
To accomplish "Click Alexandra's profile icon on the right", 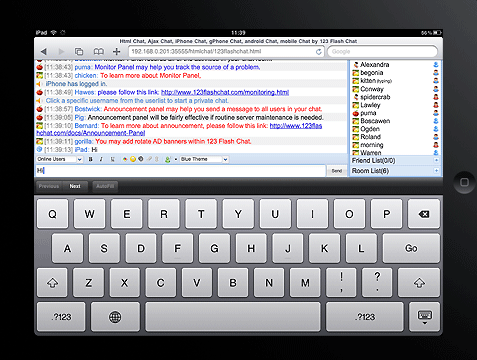I will [x=436, y=64].
